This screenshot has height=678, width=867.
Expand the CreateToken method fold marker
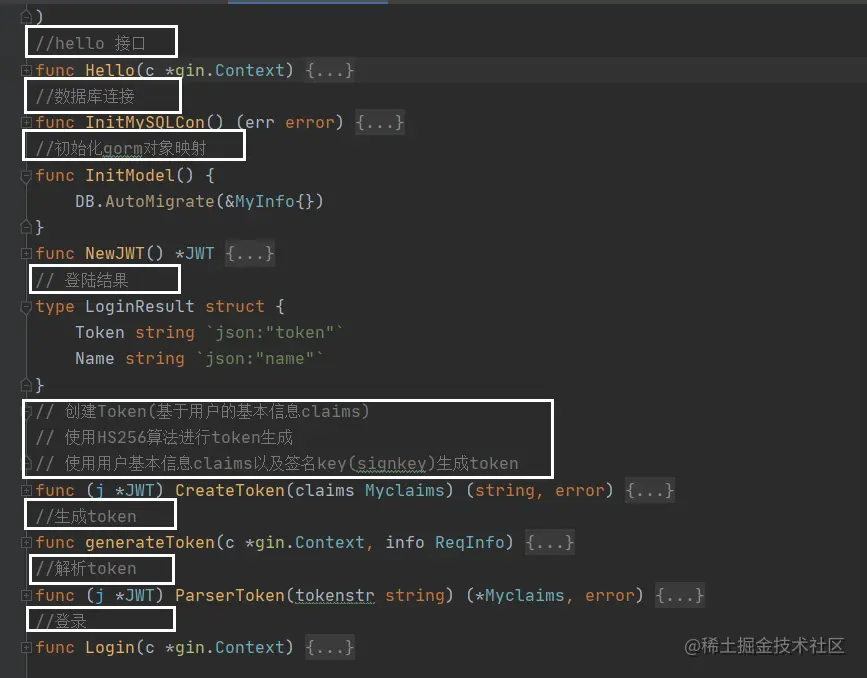click(x=26, y=490)
